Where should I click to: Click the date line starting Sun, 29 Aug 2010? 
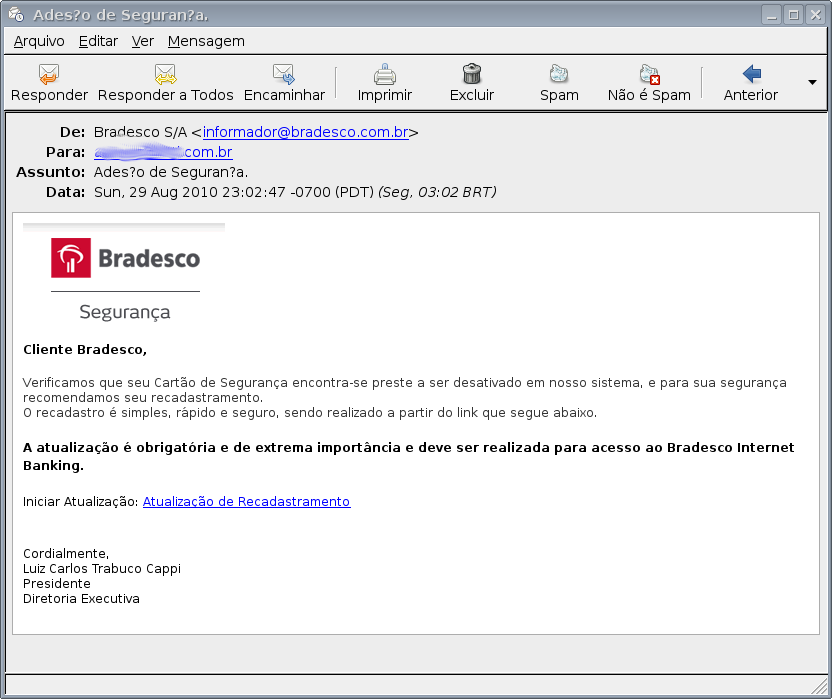pyautogui.click(x=295, y=192)
